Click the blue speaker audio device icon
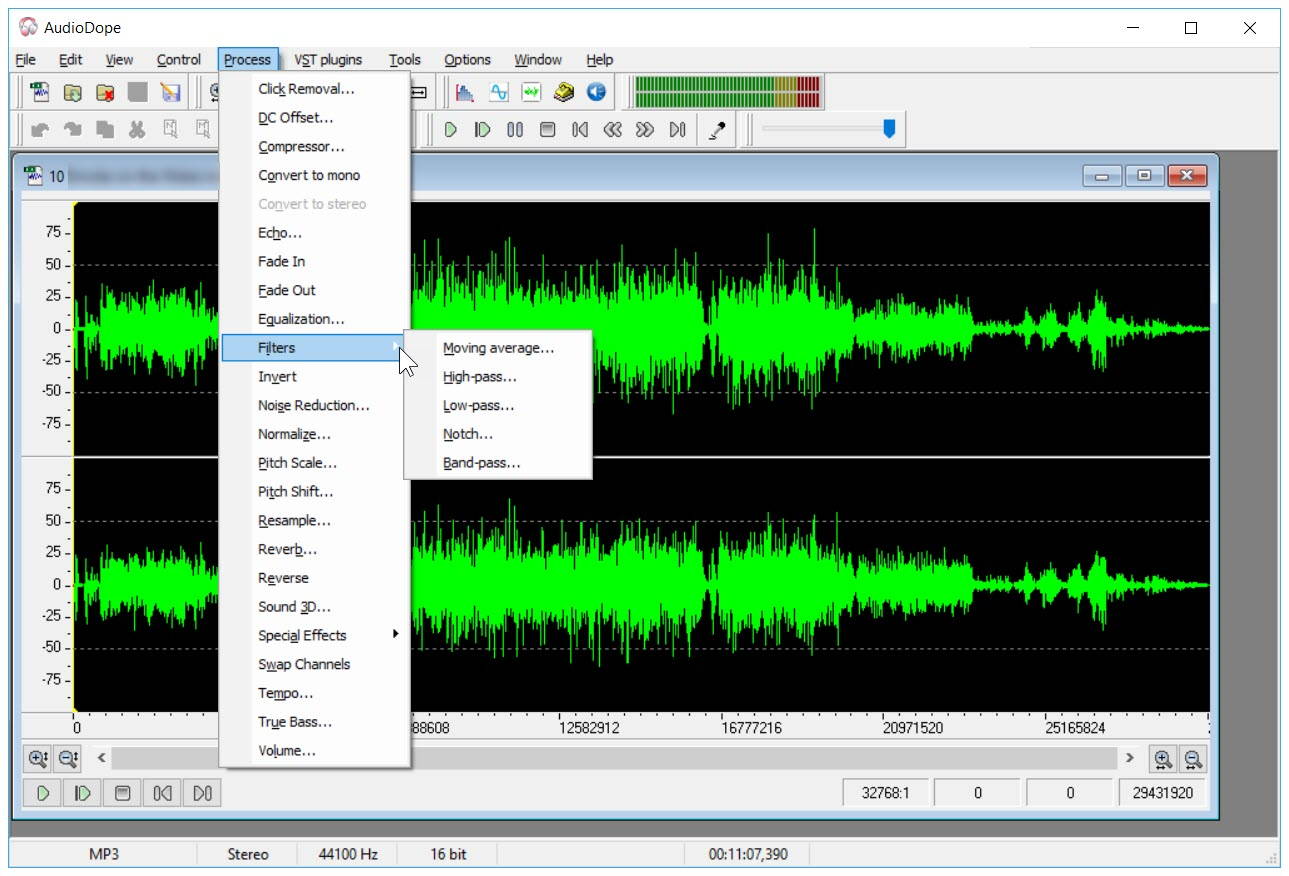Viewport: 1289px width, 876px height. click(x=597, y=91)
